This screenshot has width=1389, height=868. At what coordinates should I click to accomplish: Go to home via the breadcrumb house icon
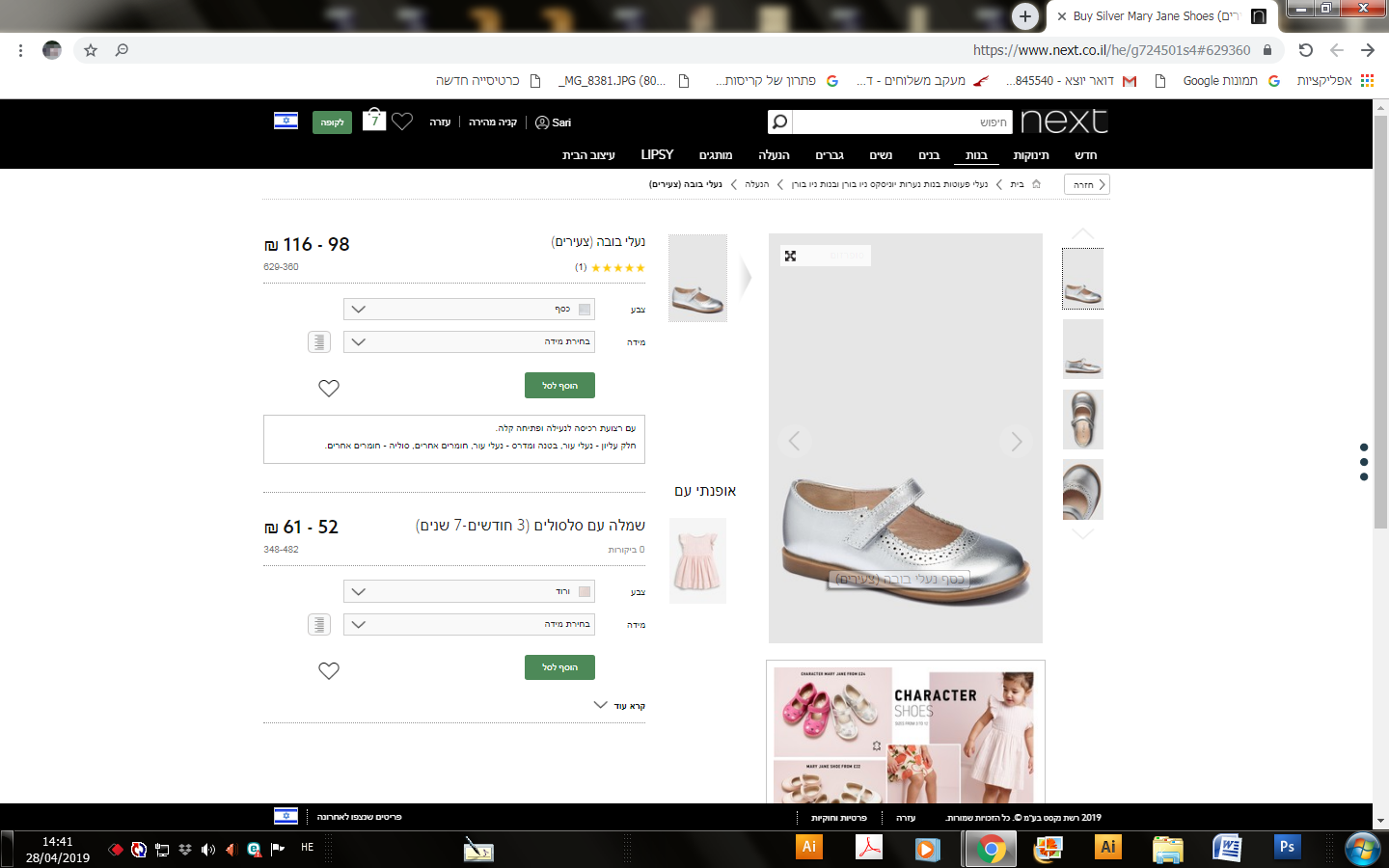click(x=1037, y=184)
